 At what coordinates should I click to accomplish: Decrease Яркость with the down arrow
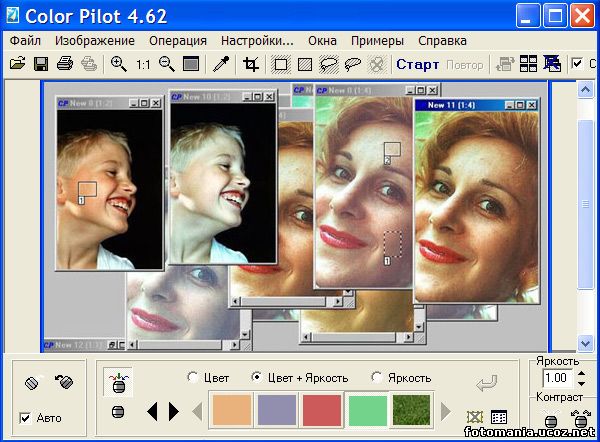582,383
